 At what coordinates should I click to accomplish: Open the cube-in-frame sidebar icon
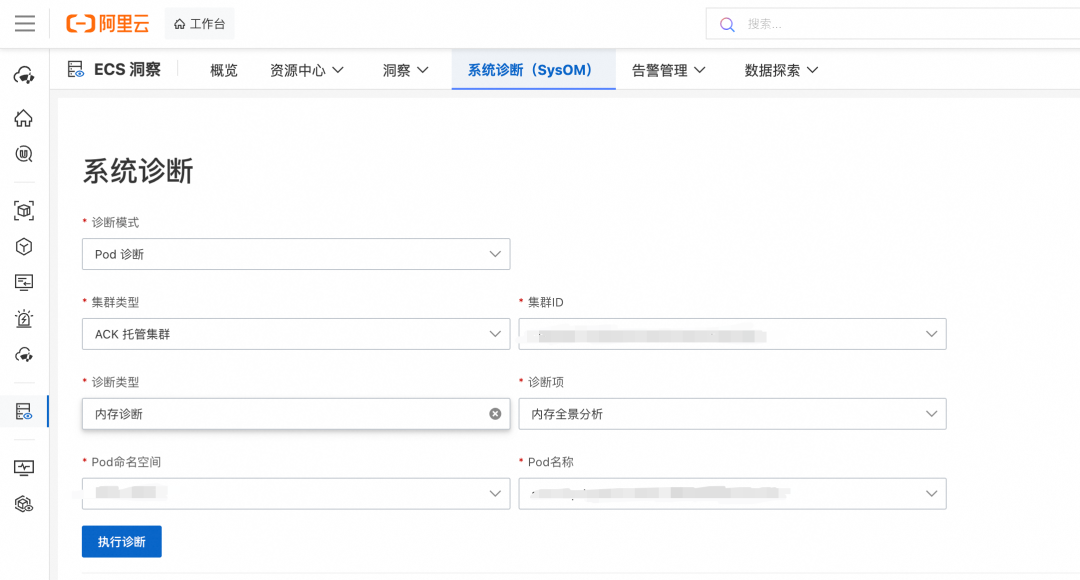24,211
